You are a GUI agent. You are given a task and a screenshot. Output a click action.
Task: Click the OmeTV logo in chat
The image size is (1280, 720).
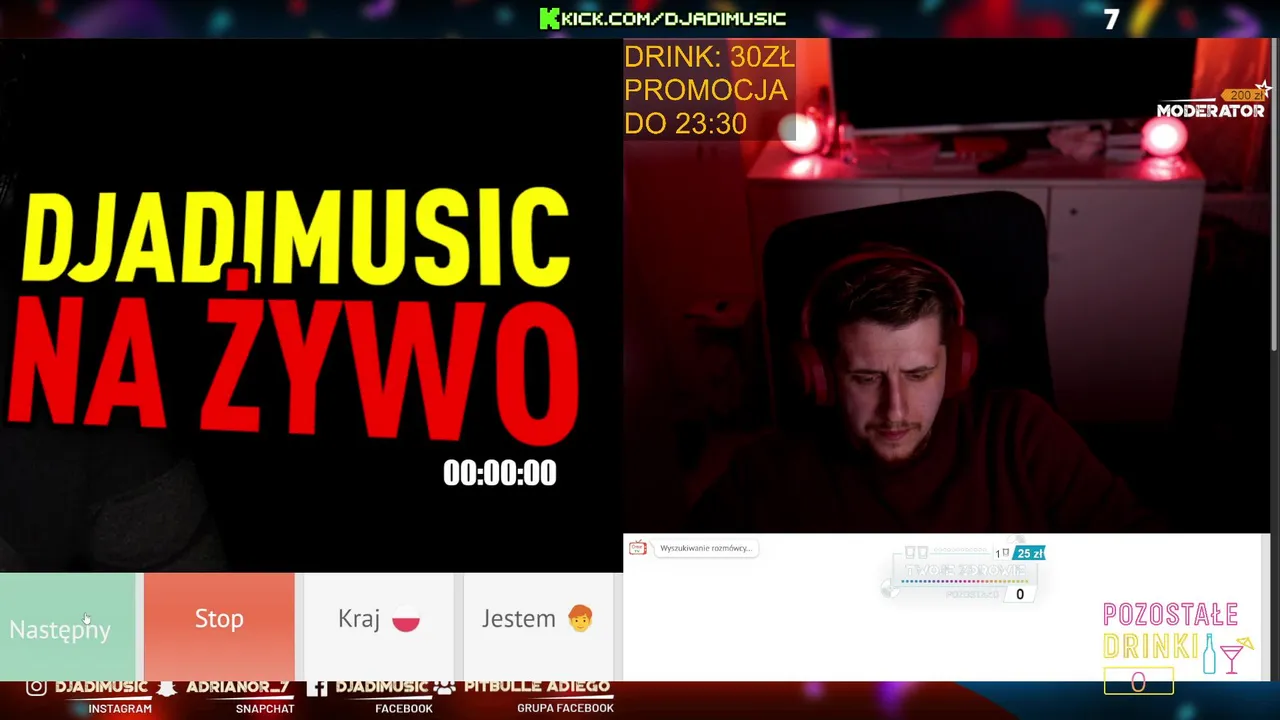[637, 548]
